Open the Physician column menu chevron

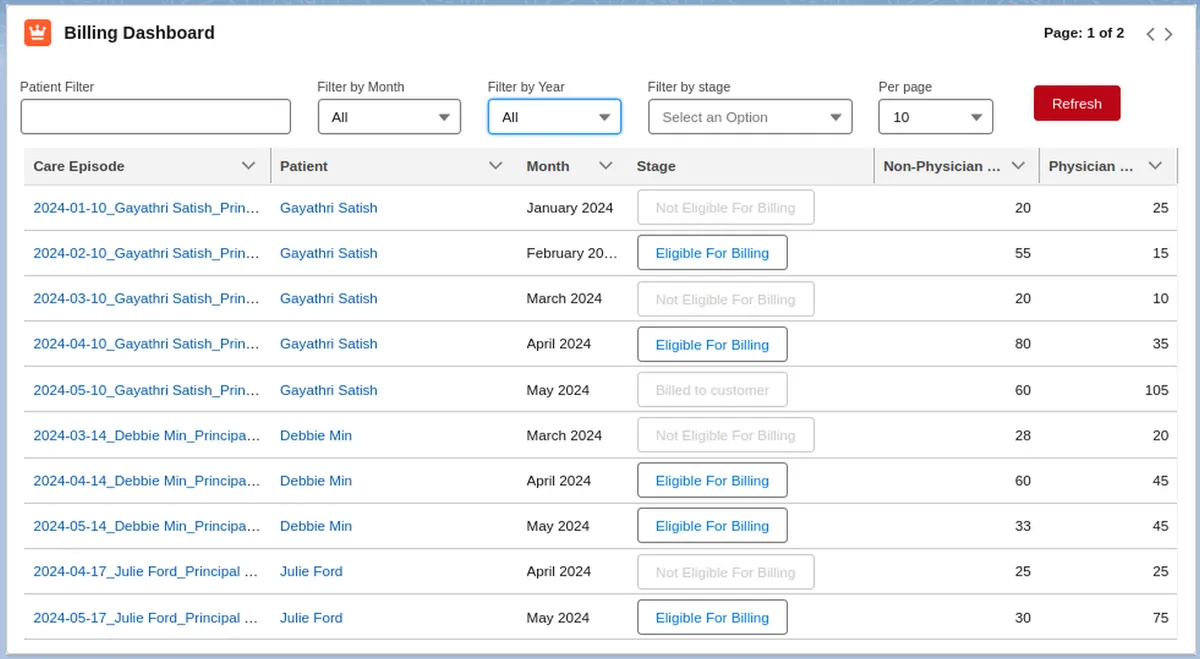pos(1155,166)
